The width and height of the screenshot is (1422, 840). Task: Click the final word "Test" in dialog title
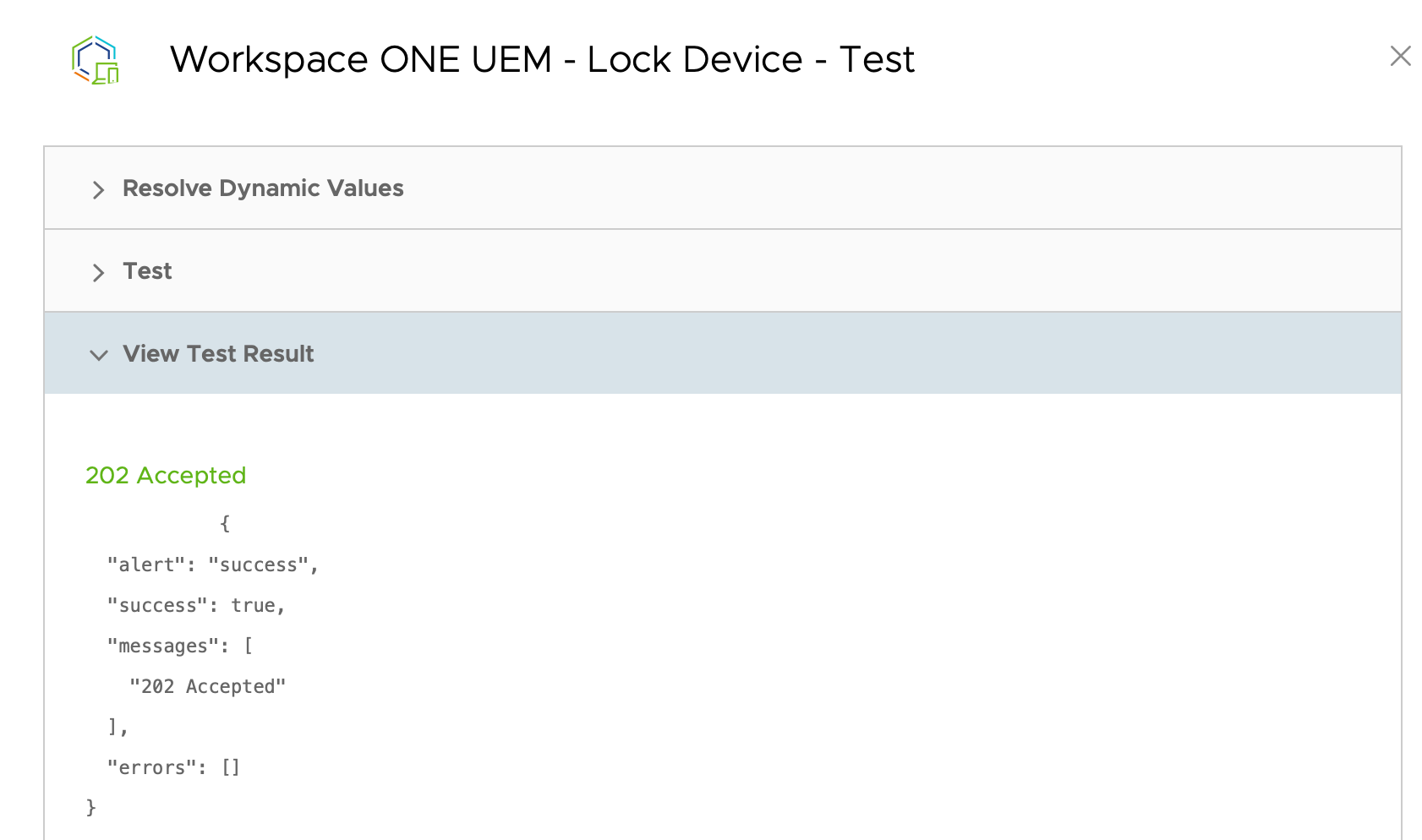[877, 60]
